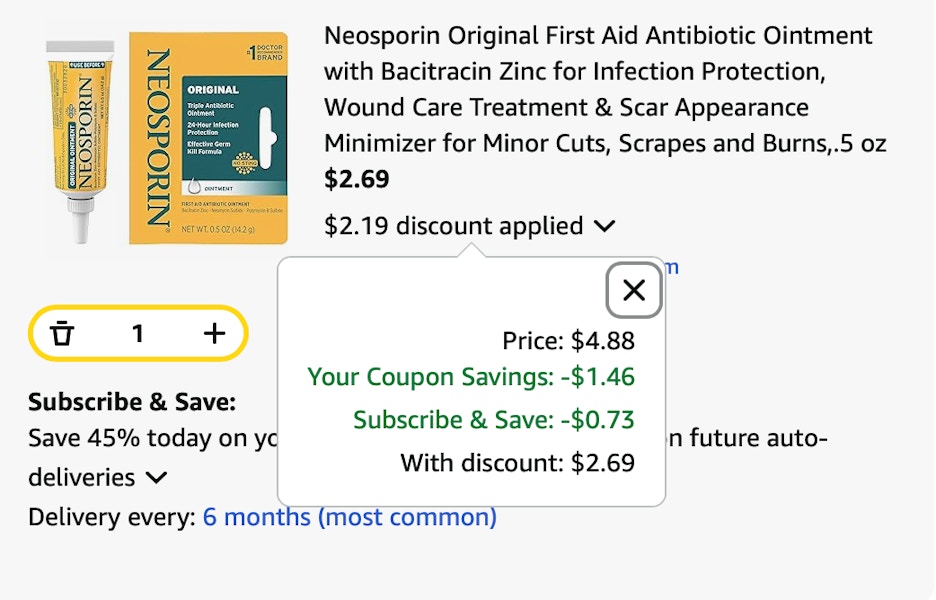
Task: Dismiss the price breakdown popup with the X
Action: [x=633, y=290]
